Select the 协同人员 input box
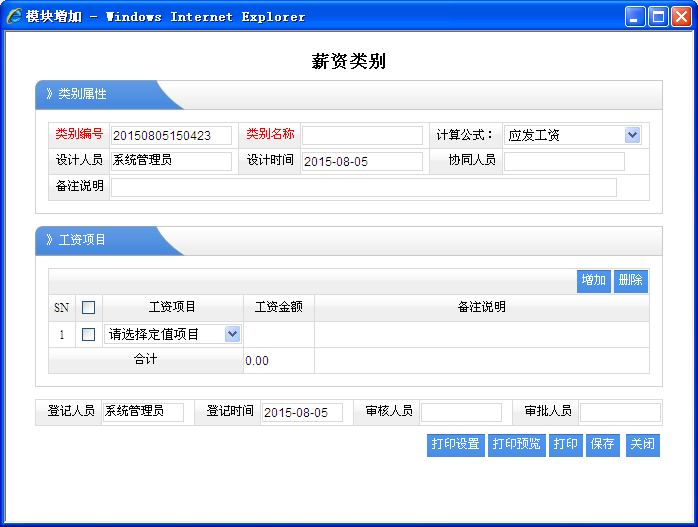The height and width of the screenshot is (527, 698). [x=564, y=161]
